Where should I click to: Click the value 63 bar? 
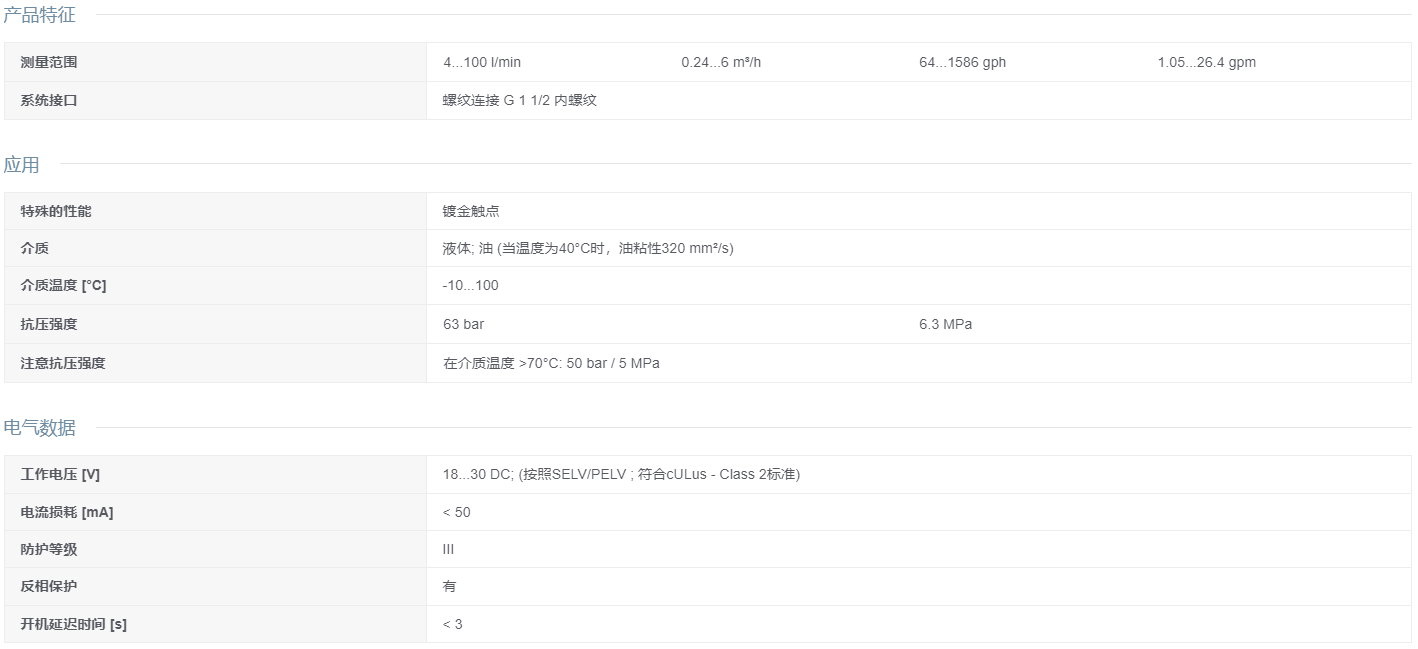click(x=463, y=324)
